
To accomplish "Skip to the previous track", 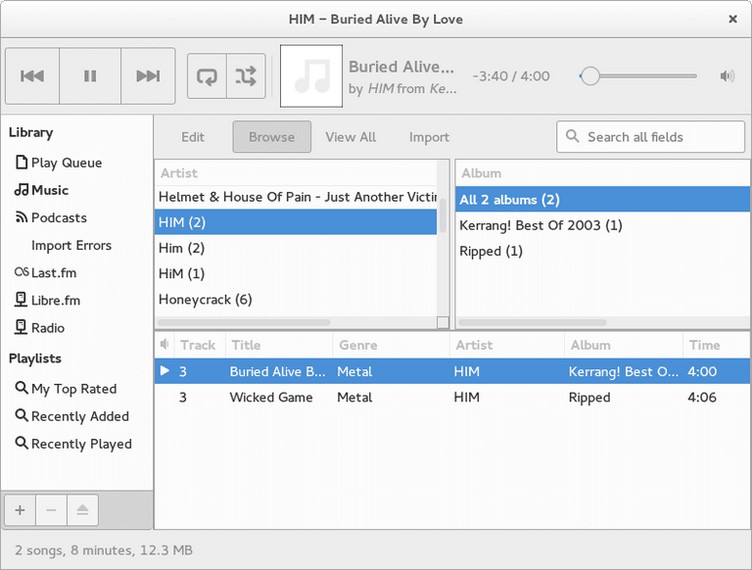I will tap(32, 76).
